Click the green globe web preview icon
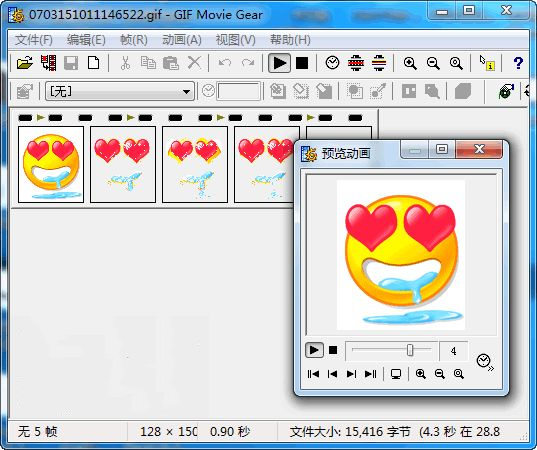537x450 pixels. (x=506, y=91)
